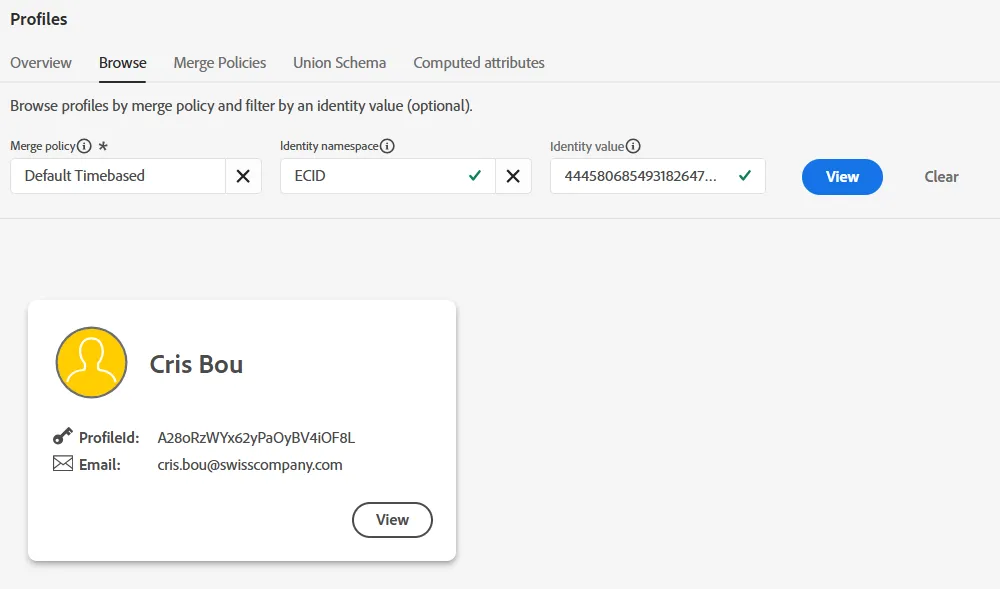The height and width of the screenshot is (589, 1000).
Task: Click the Identity namespace field label
Action: 329,146
